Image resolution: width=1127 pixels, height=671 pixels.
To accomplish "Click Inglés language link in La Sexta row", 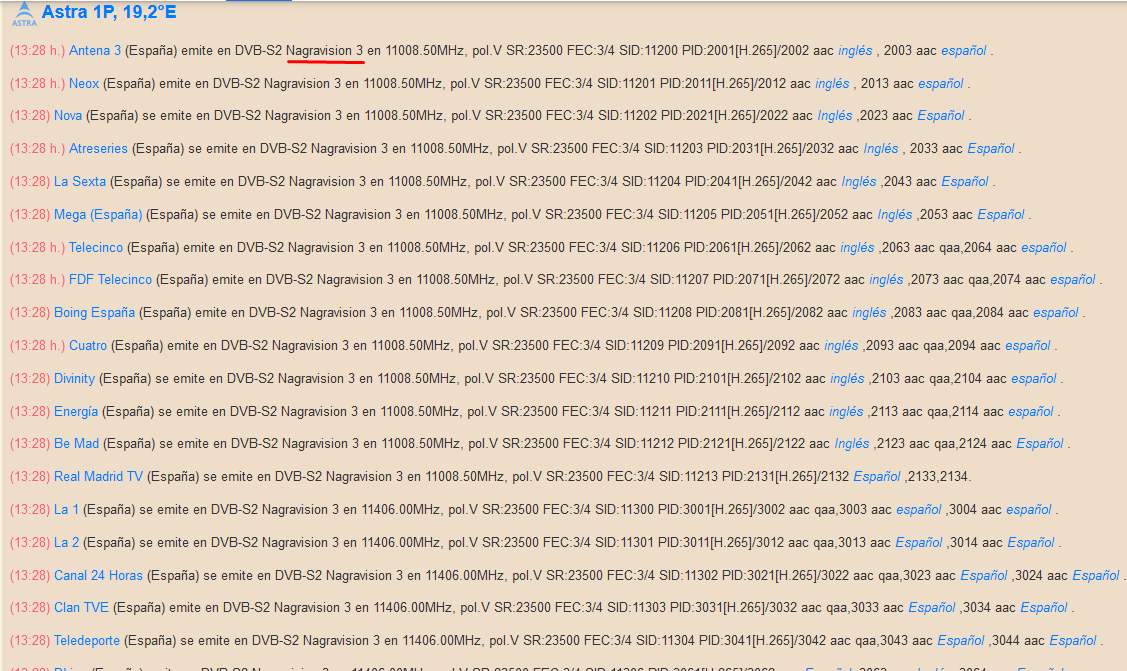I will pos(859,182).
